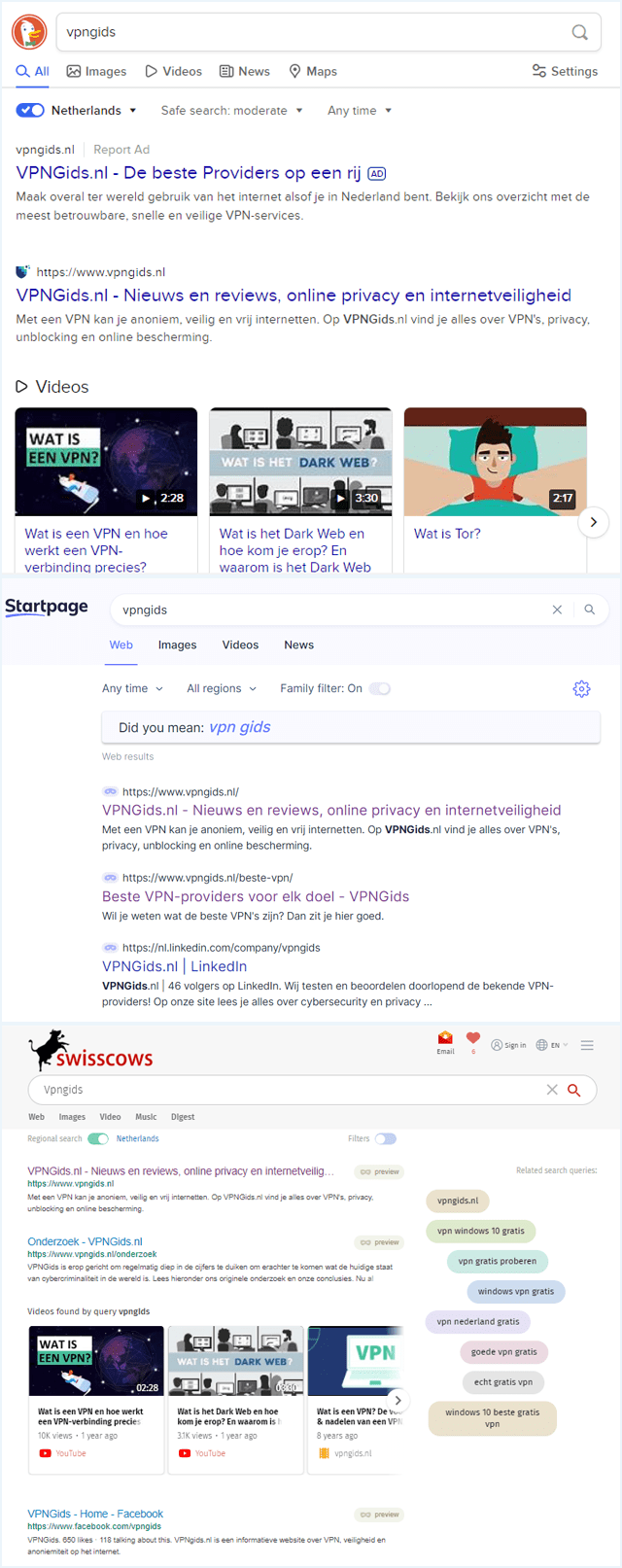This screenshot has width=622, height=1568.
Task: Click the DuckDuckGo search magnifier icon
Action: pos(579,32)
